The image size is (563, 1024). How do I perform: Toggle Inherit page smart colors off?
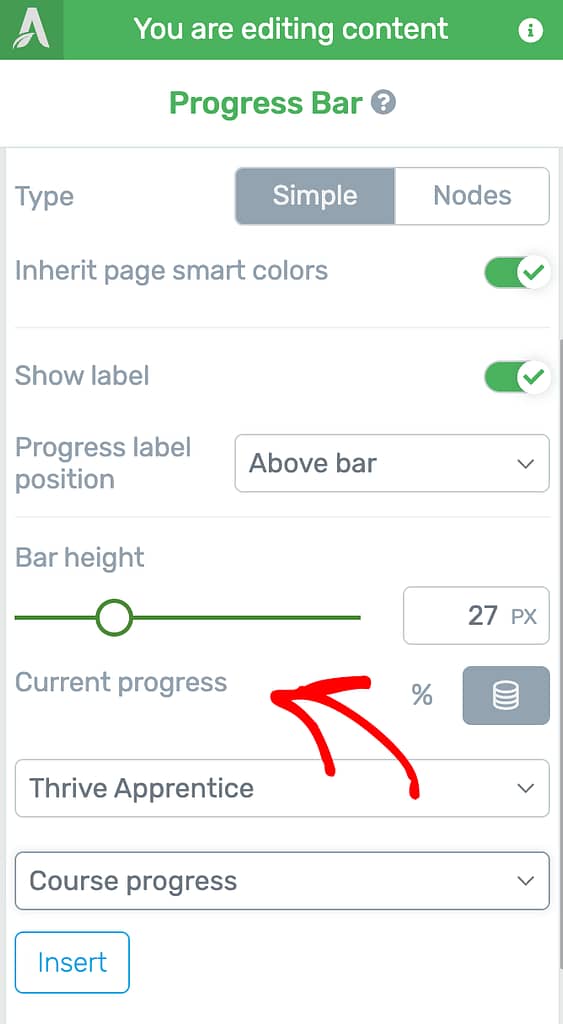517,272
